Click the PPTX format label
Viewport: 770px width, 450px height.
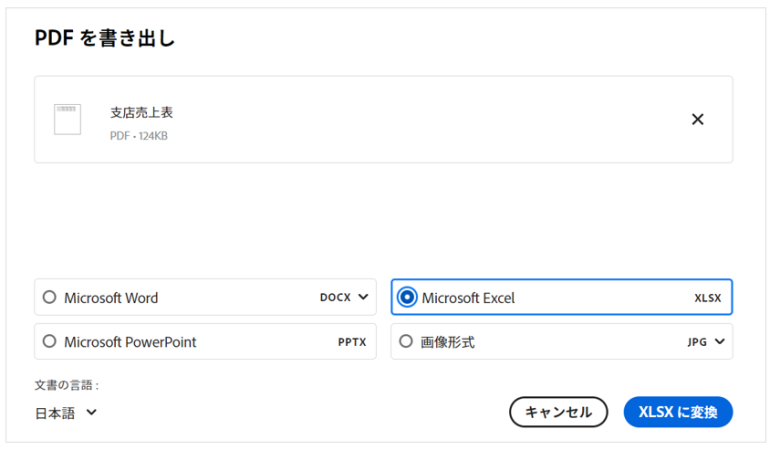pos(352,342)
